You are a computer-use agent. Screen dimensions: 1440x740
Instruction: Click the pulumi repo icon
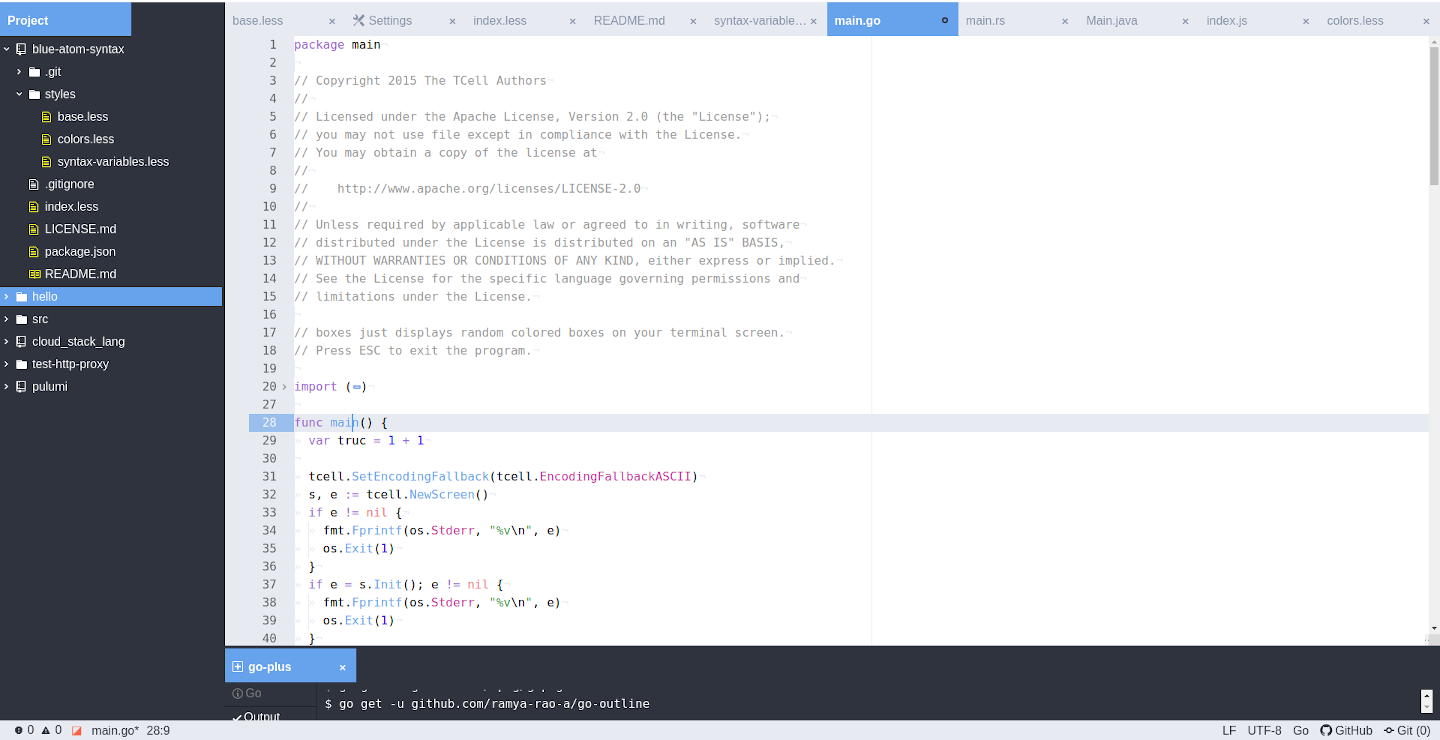coord(21,387)
